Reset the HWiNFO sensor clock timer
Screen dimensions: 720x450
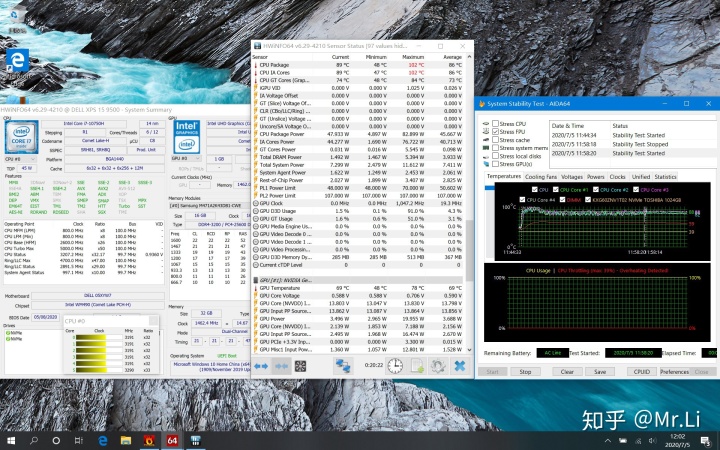(394, 366)
